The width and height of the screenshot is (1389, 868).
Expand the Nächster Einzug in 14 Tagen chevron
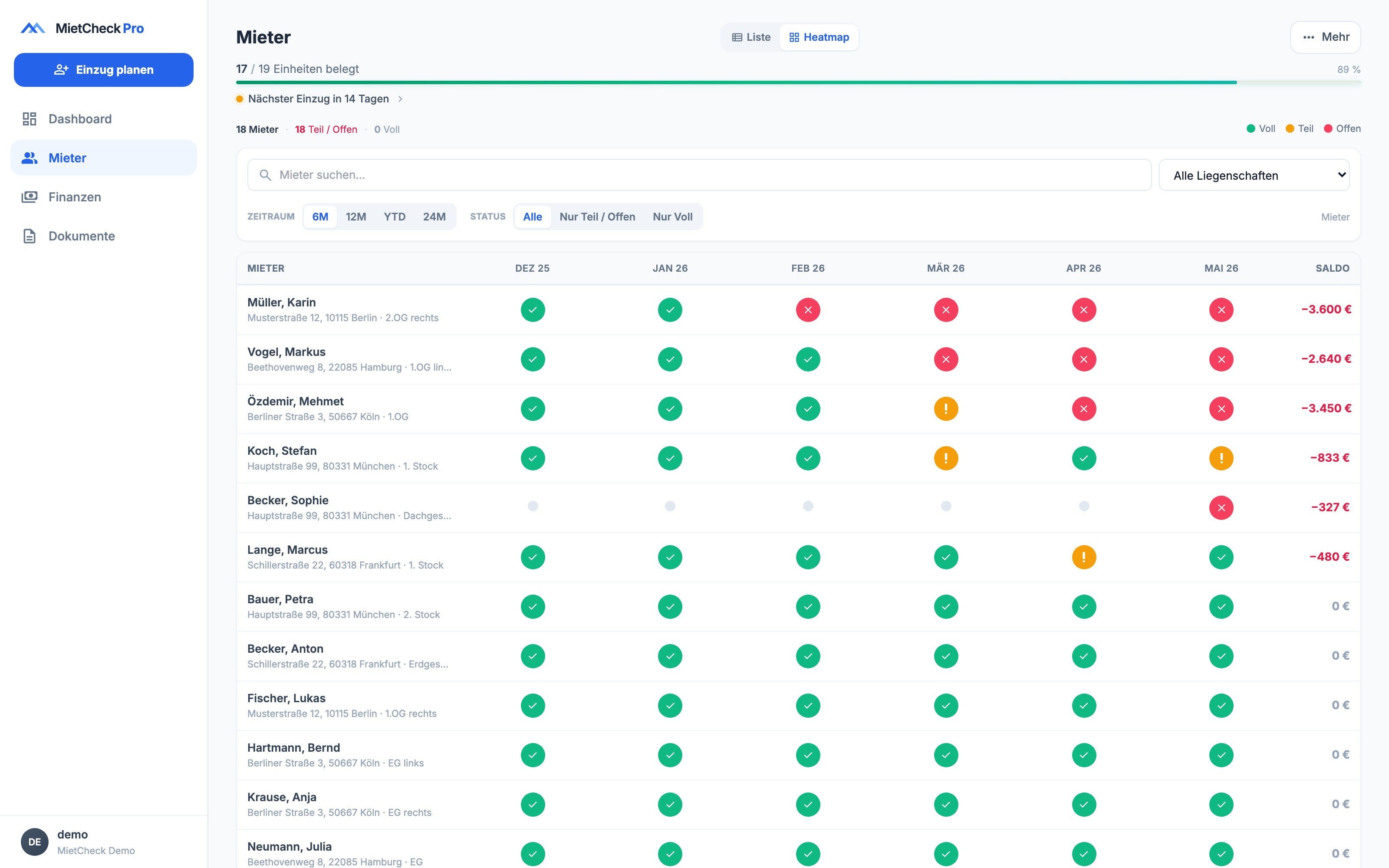tap(400, 99)
